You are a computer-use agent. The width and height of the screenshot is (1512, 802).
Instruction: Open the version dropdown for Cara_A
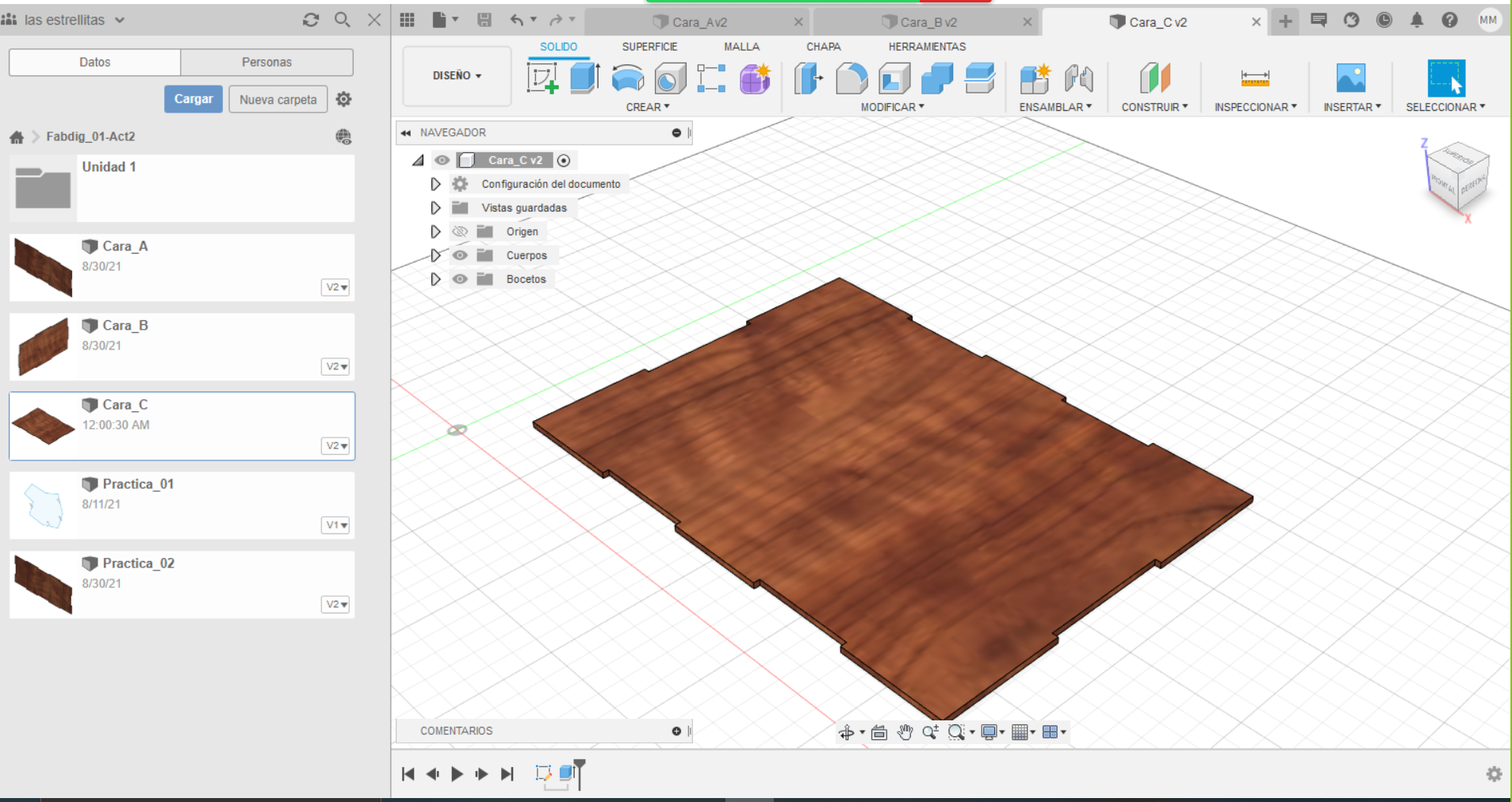[x=336, y=287]
